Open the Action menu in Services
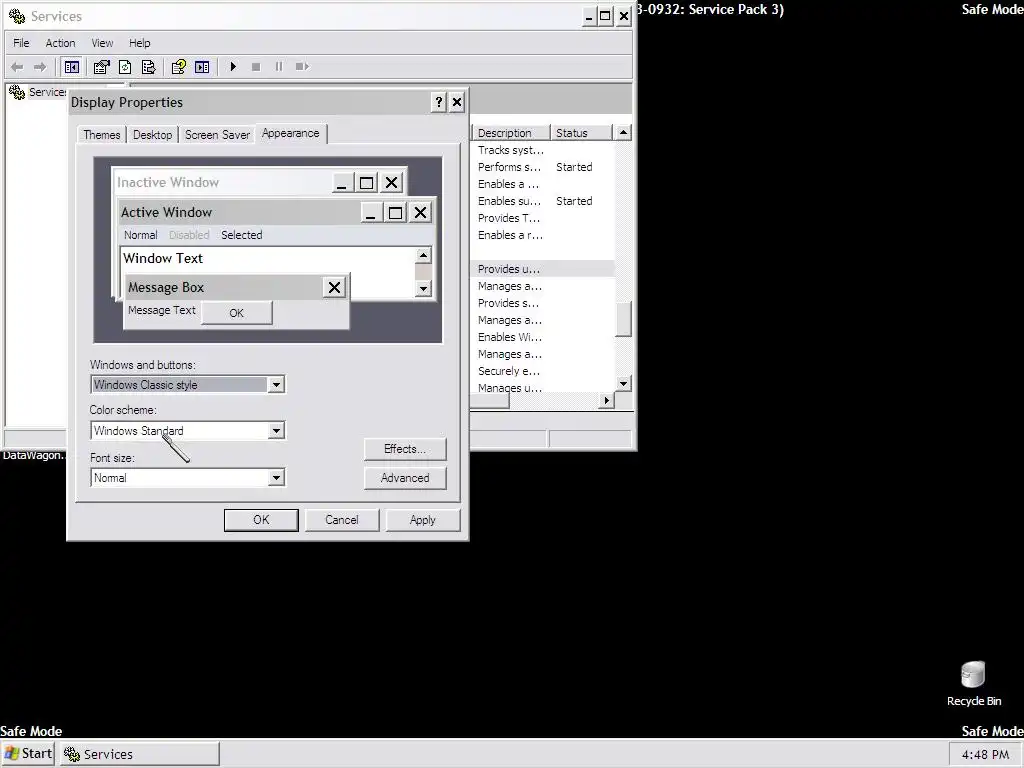The height and width of the screenshot is (768, 1024). [60, 43]
